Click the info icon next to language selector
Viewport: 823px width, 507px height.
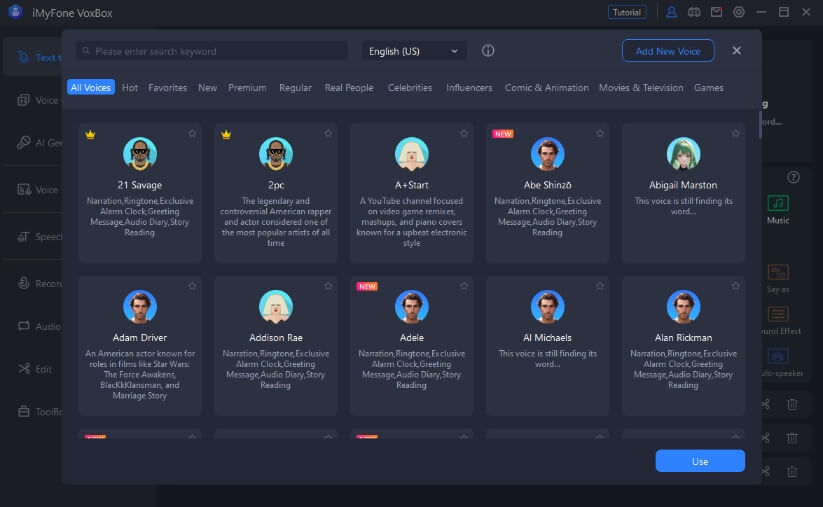488,50
